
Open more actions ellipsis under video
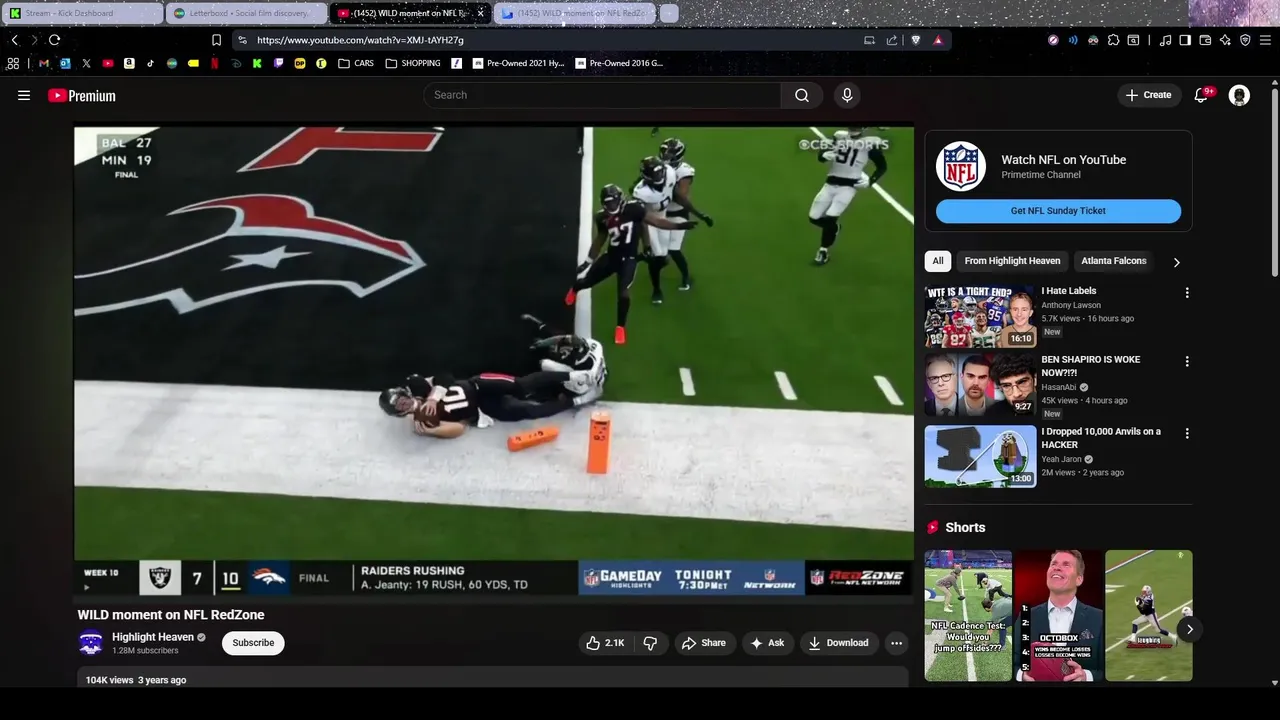pos(896,643)
